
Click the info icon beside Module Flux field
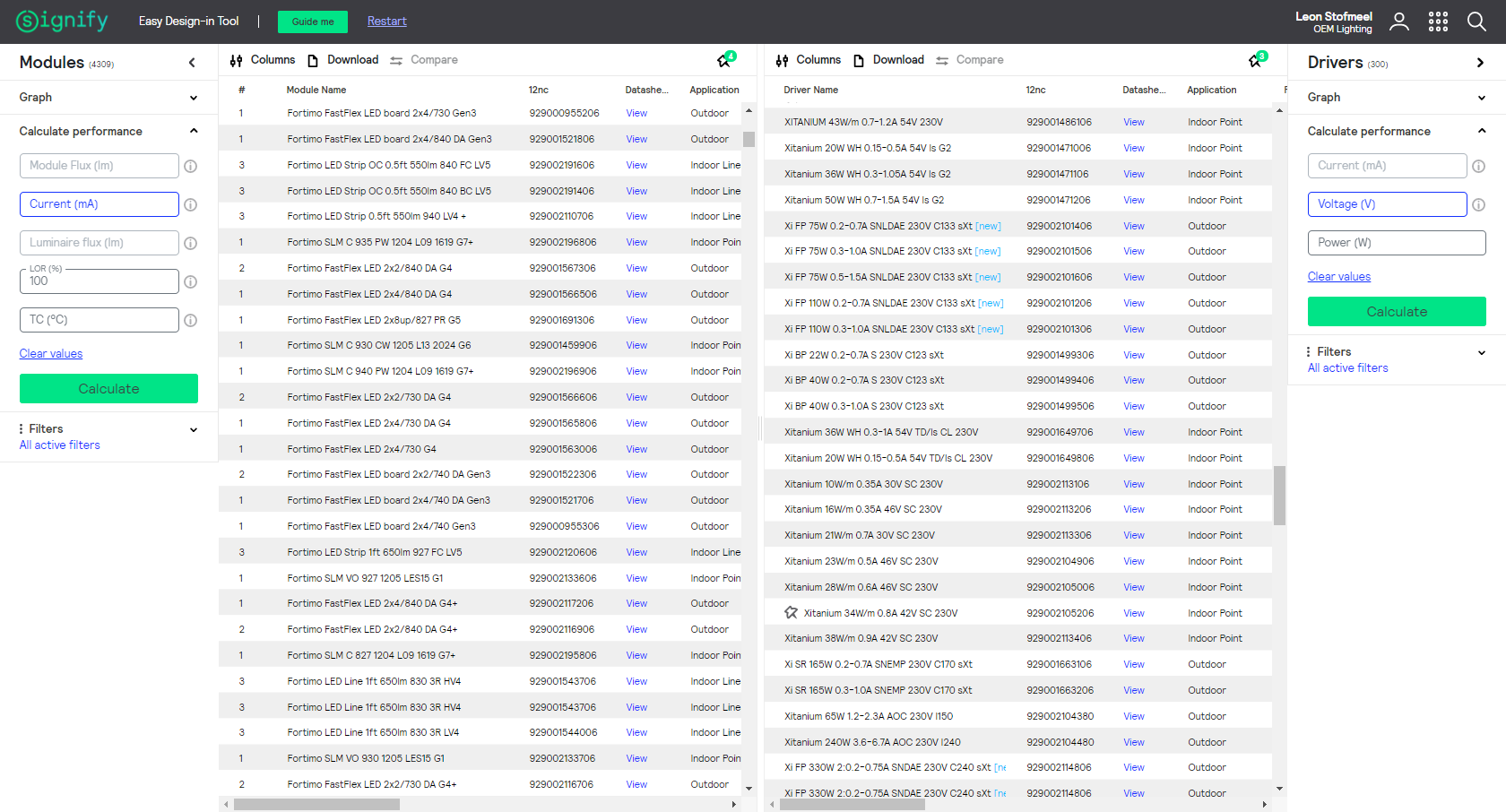(190, 166)
